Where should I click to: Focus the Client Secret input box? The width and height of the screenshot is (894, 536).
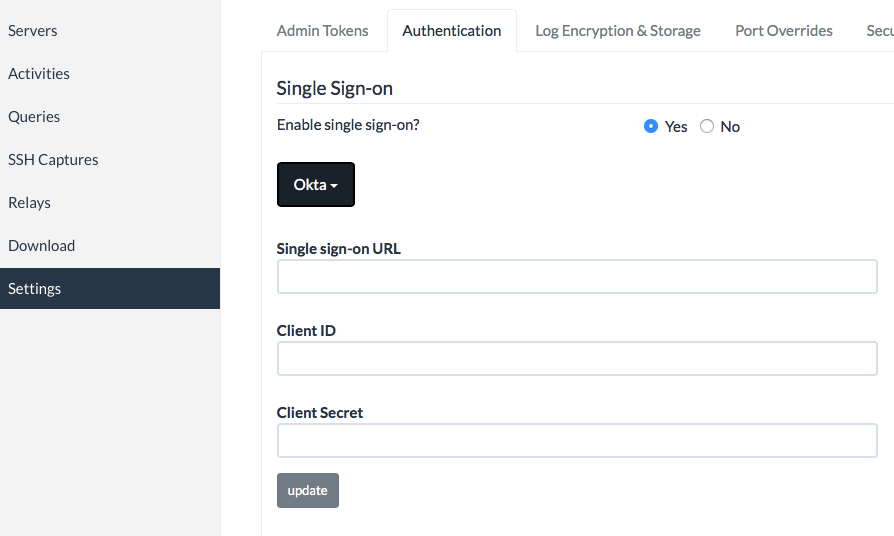[x=577, y=441]
